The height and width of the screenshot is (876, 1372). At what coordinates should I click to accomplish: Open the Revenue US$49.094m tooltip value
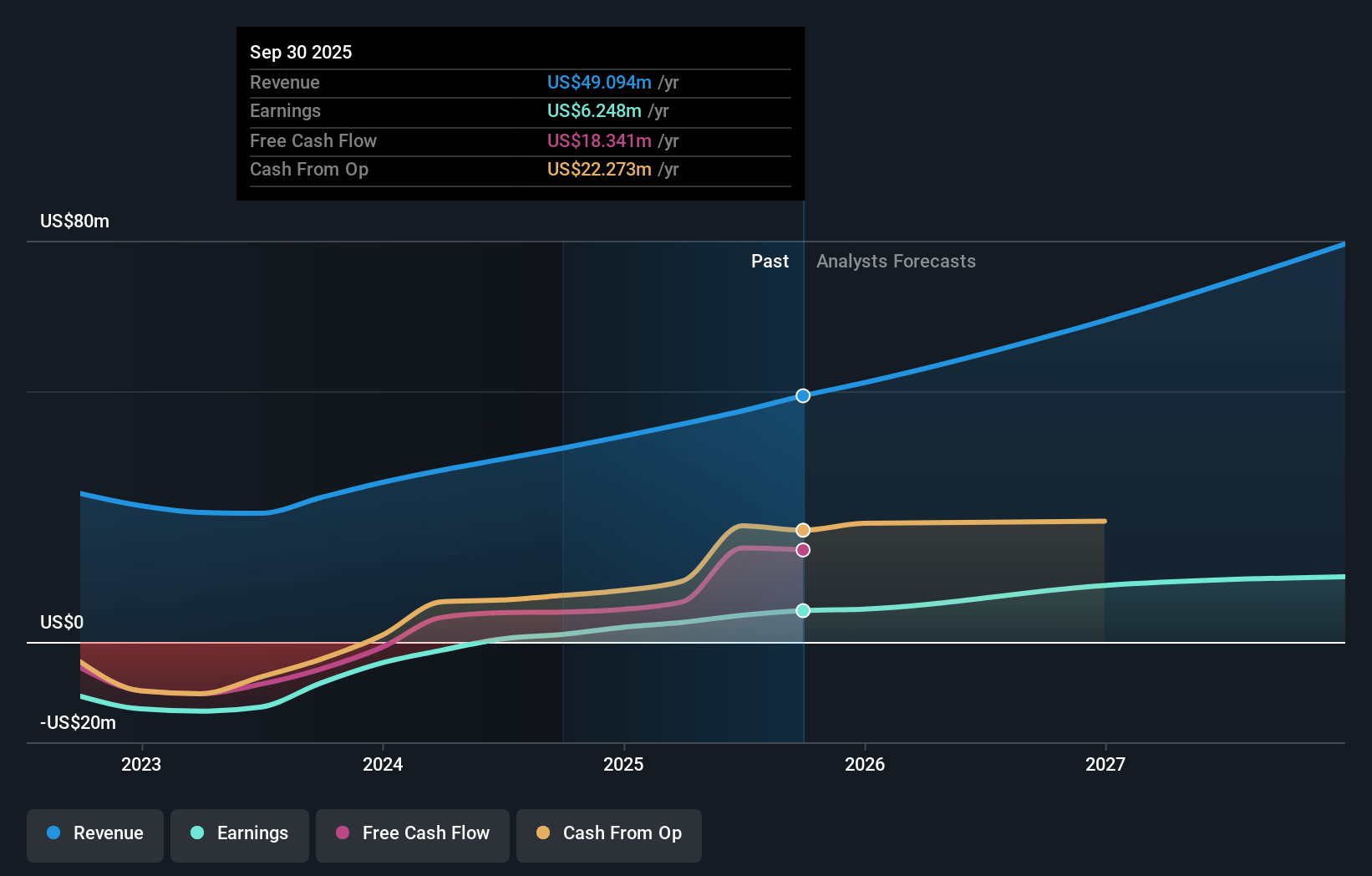pos(597,82)
